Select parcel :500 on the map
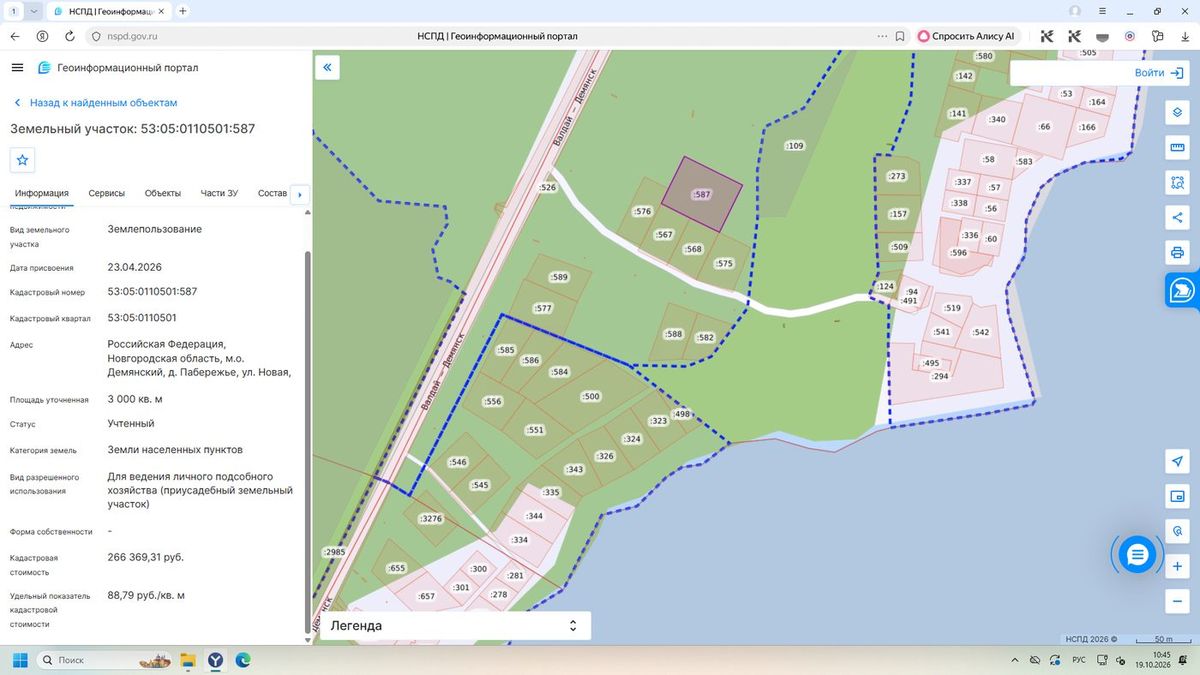The image size is (1200, 675). tap(591, 397)
